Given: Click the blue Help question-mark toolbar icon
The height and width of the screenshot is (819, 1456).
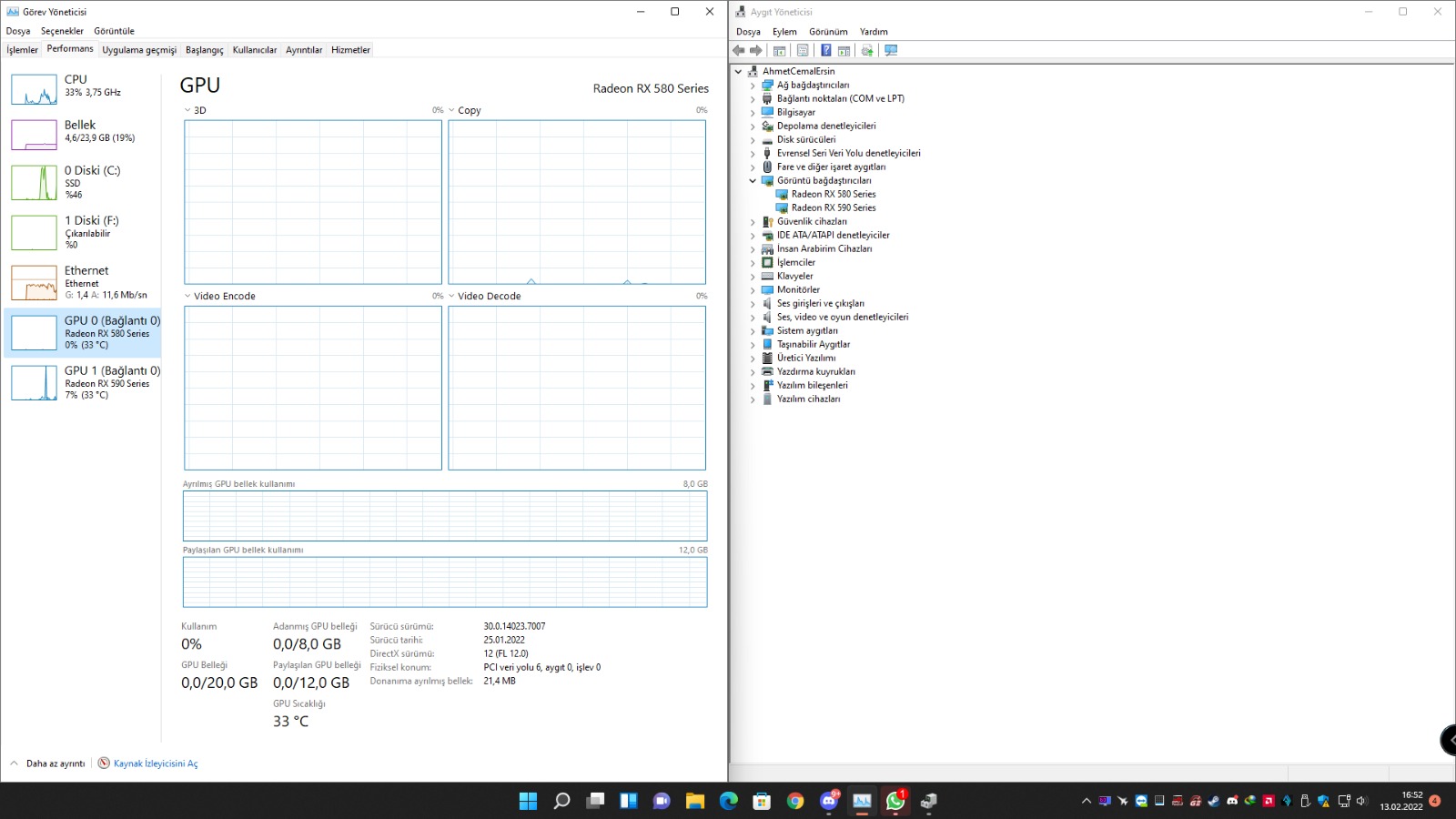Looking at the screenshot, I should 825,51.
